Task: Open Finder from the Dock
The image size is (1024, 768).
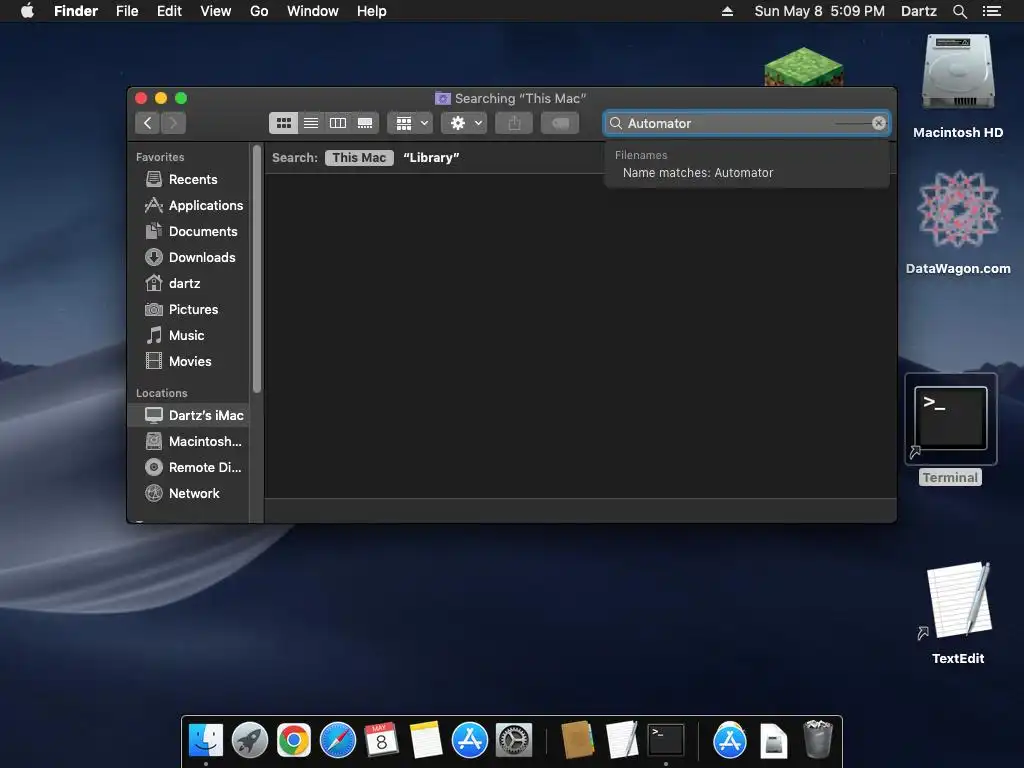Action: point(206,741)
